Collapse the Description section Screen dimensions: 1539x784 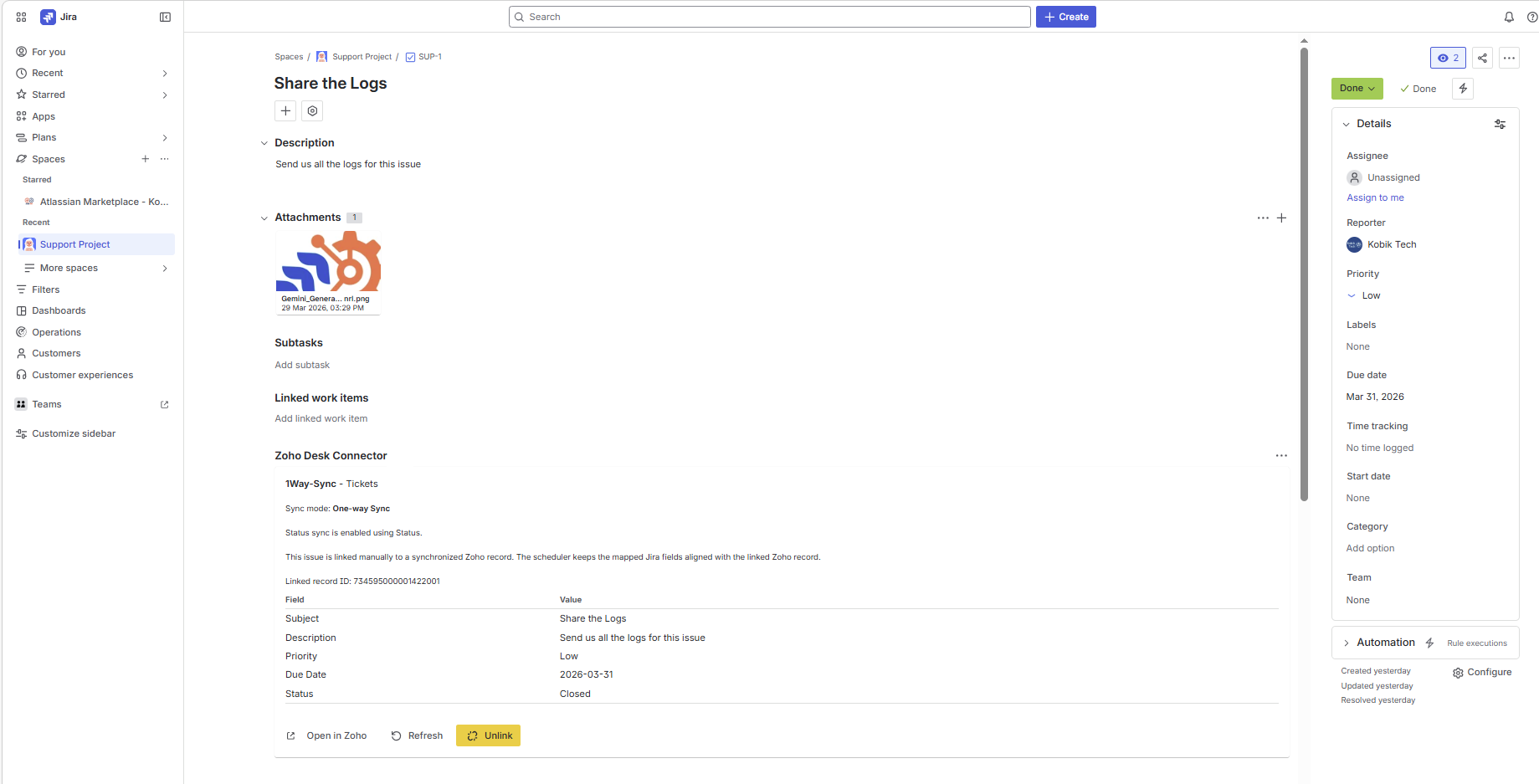click(264, 142)
